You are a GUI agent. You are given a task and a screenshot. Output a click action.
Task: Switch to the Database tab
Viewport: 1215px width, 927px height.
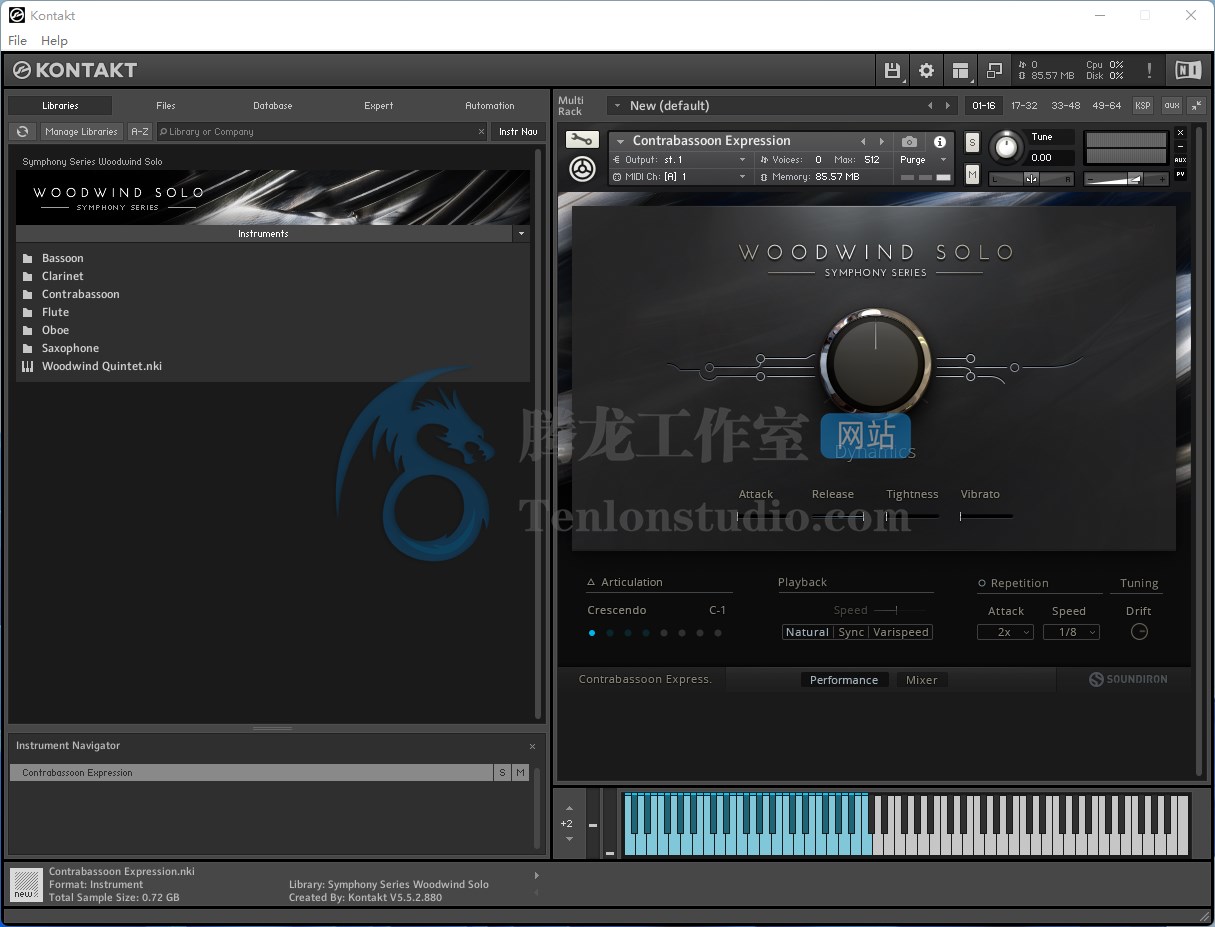coord(273,105)
